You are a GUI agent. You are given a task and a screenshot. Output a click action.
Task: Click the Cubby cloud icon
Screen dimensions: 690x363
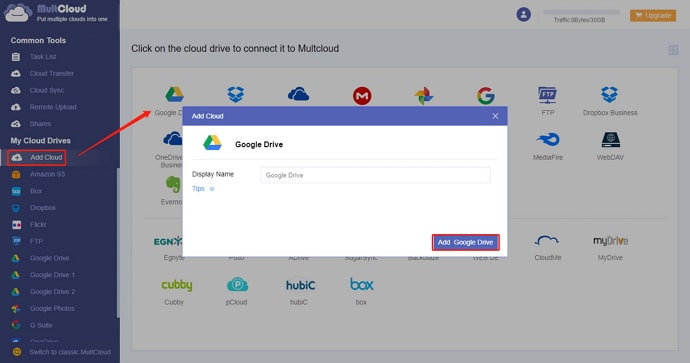(176, 285)
